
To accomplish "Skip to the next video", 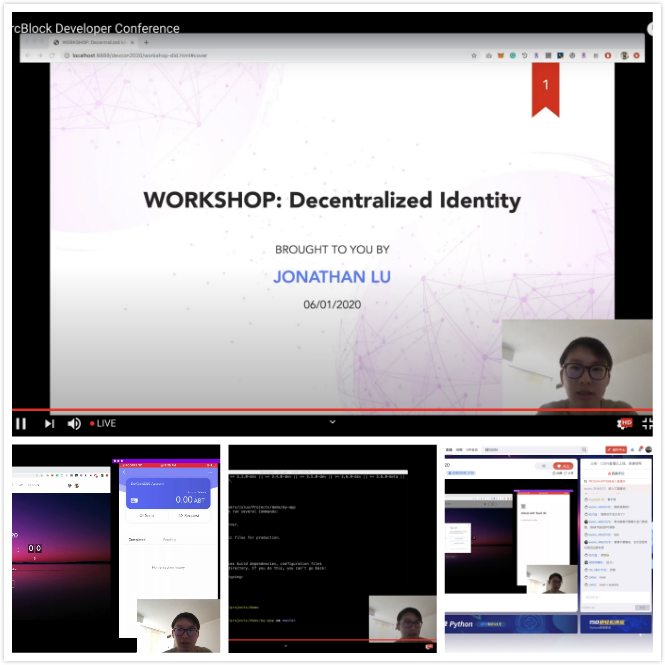I will (x=49, y=424).
